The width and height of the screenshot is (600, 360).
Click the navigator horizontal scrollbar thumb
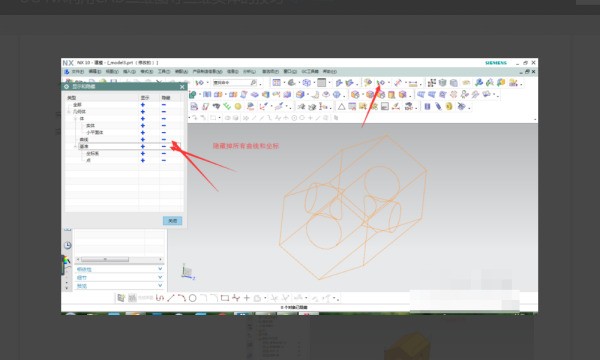pyautogui.click(x=105, y=259)
